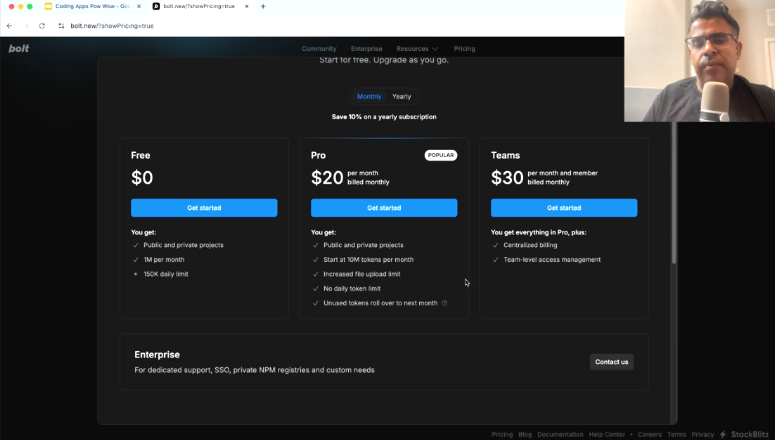775x440 pixels.
Task: Click the Coding Apps Pow Wow tab favicon
Action: (x=48, y=6)
